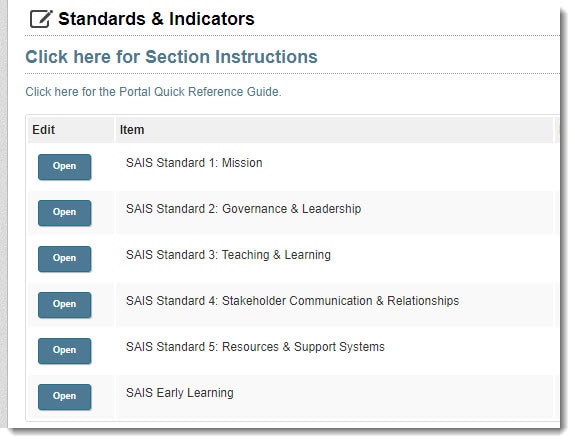
Task: Click here for Section Instructions link
Action: (x=171, y=57)
